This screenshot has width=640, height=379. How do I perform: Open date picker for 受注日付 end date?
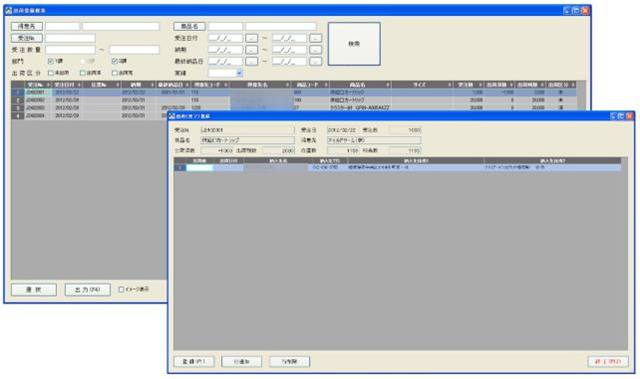[x=316, y=38]
